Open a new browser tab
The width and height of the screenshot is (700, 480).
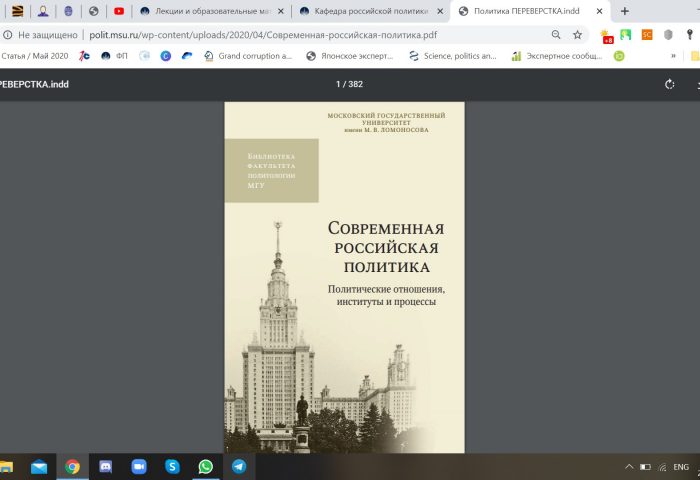pos(625,11)
